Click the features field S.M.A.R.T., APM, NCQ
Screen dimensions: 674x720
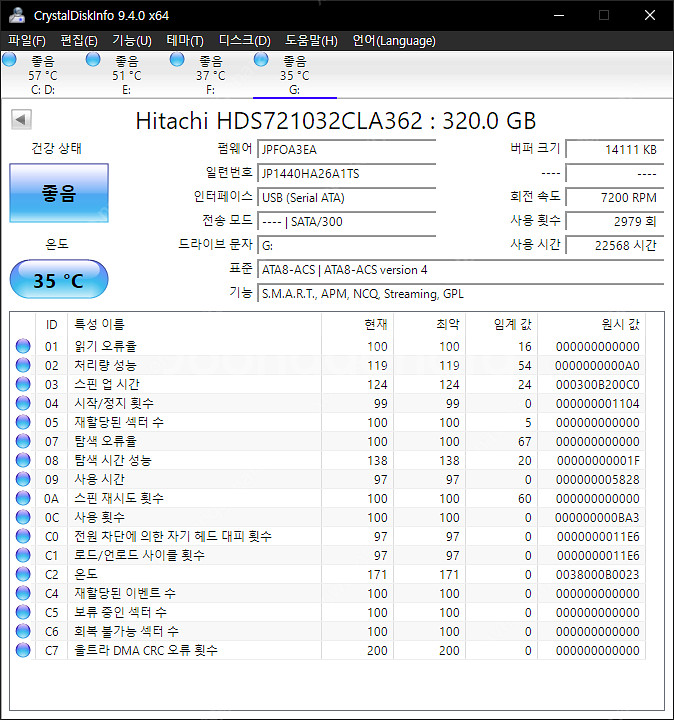click(461, 294)
